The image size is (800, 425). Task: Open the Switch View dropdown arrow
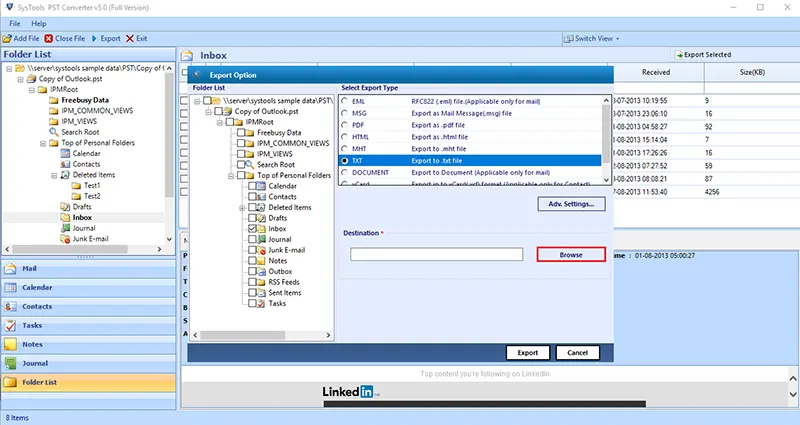(x=617, y=39)
